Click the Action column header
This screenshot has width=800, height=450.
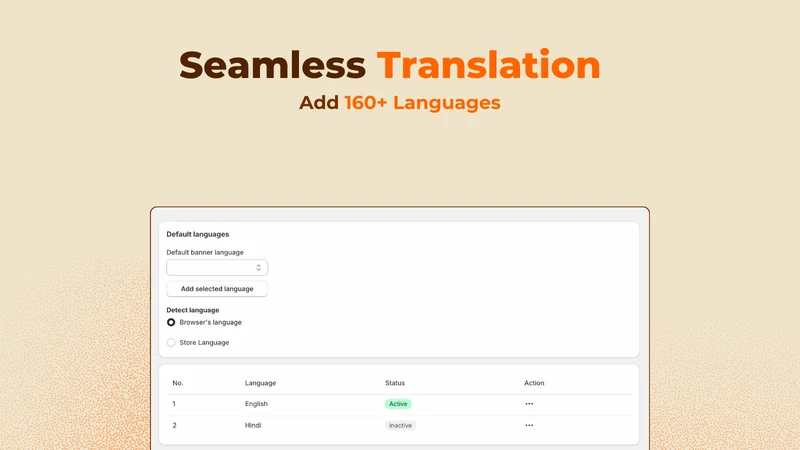[534, 383]
